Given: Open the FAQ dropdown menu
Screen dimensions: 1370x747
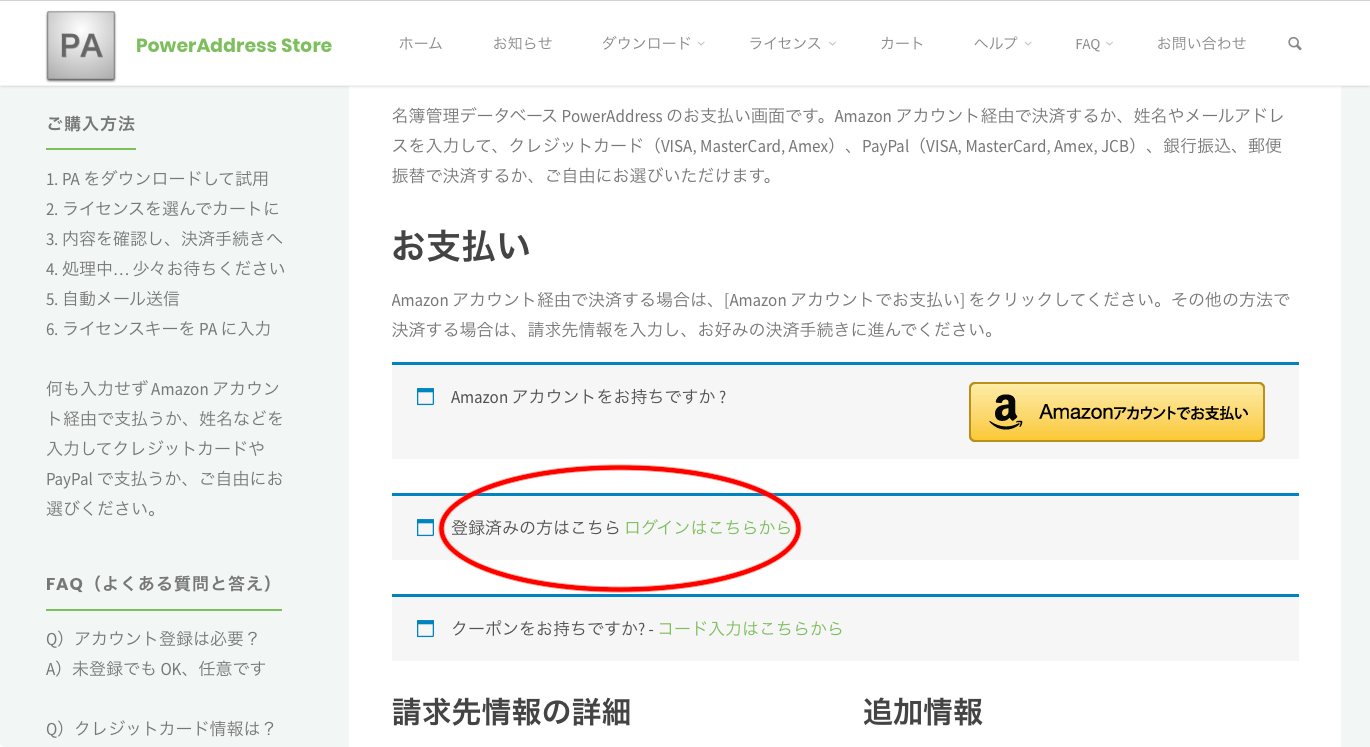Looking at the screenshot, I should coord(1093,44).
